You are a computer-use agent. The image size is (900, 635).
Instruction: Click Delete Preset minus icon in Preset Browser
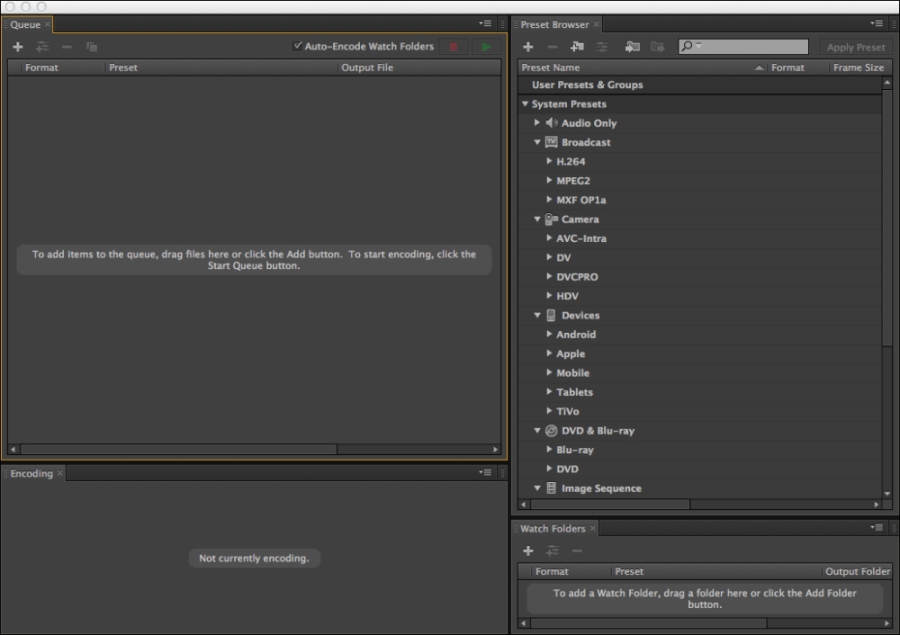click(x=552, y=47)
